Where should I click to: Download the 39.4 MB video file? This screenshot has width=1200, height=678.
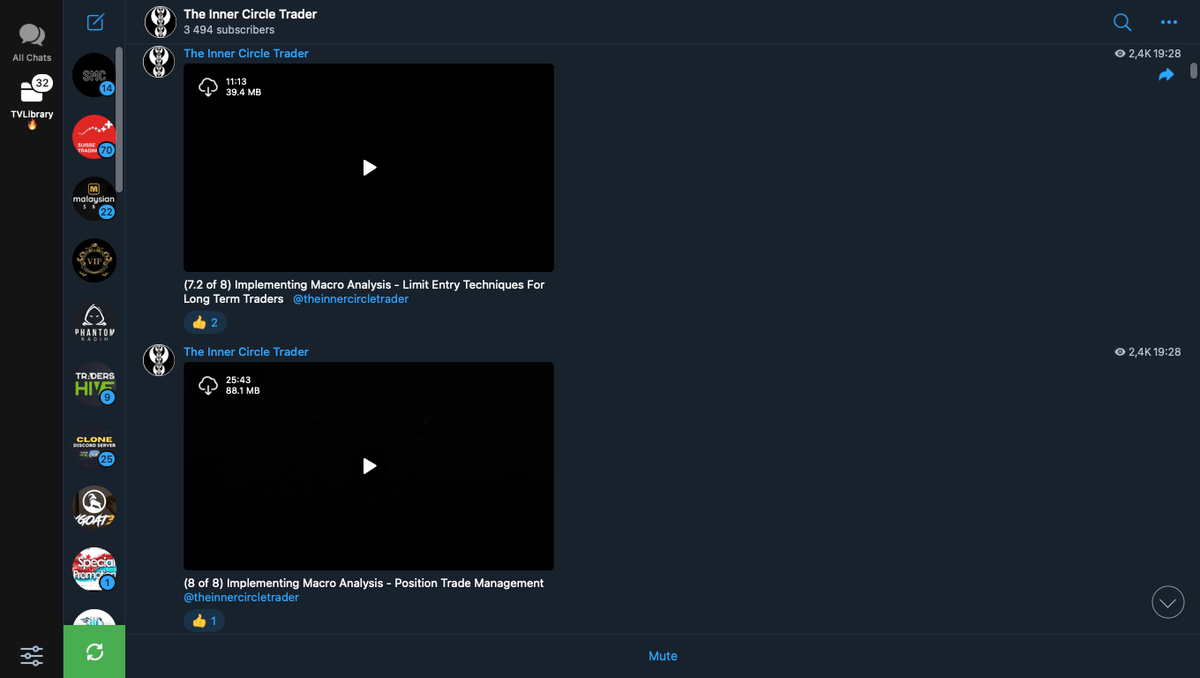(x=207, y=87)
